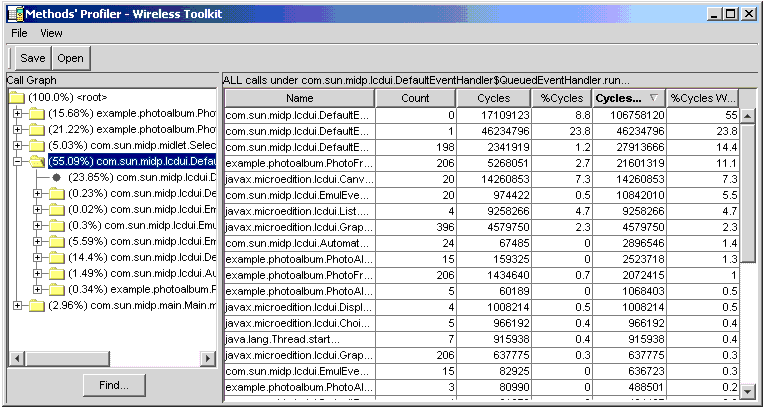This screenshot has height=415, width=770.
Task: Select the row with count 198
Action: coord(482,147)
